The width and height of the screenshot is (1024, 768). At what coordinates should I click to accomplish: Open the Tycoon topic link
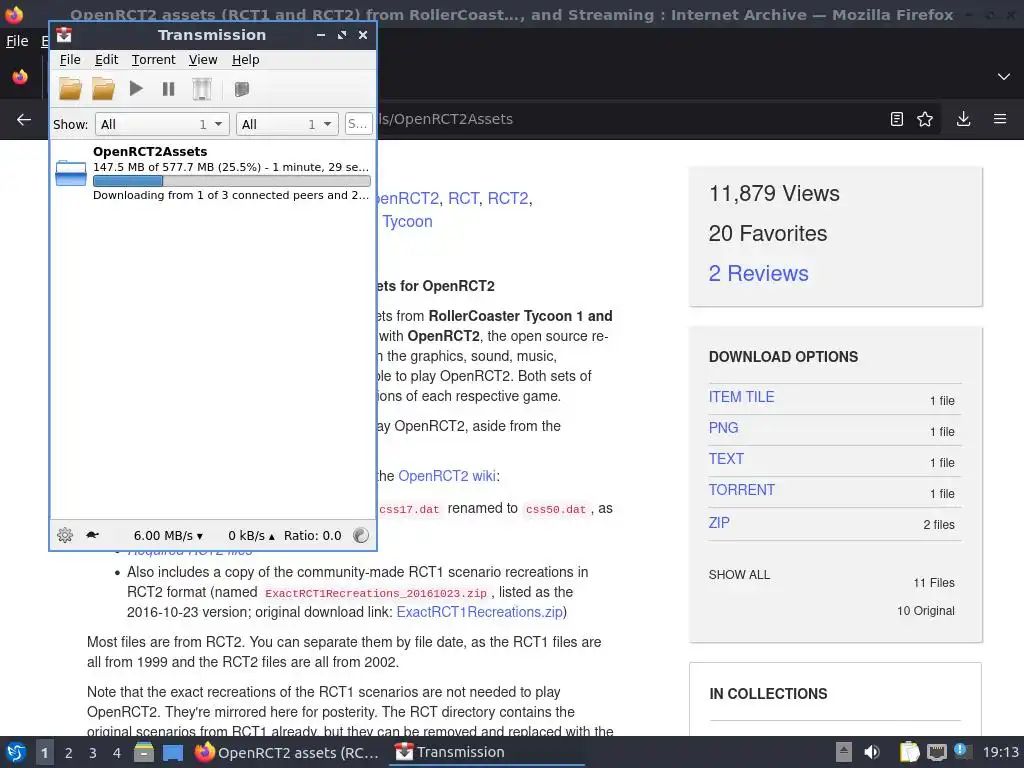(x=407, y=221)
